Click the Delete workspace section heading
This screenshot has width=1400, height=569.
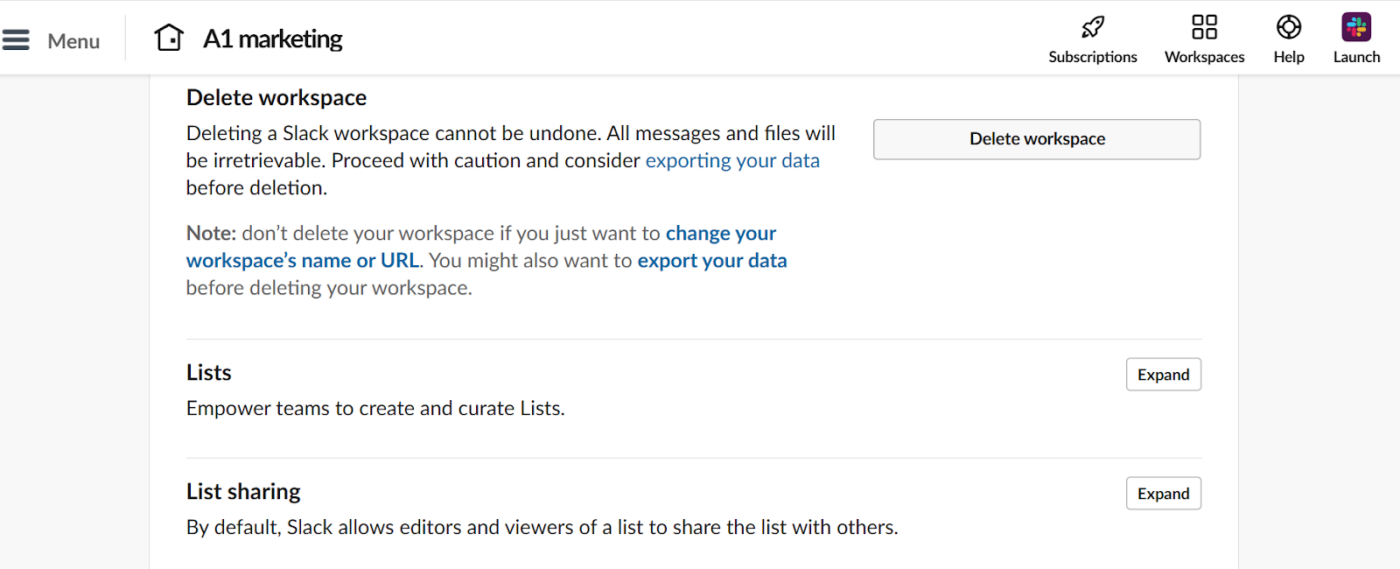coord(276,98)
